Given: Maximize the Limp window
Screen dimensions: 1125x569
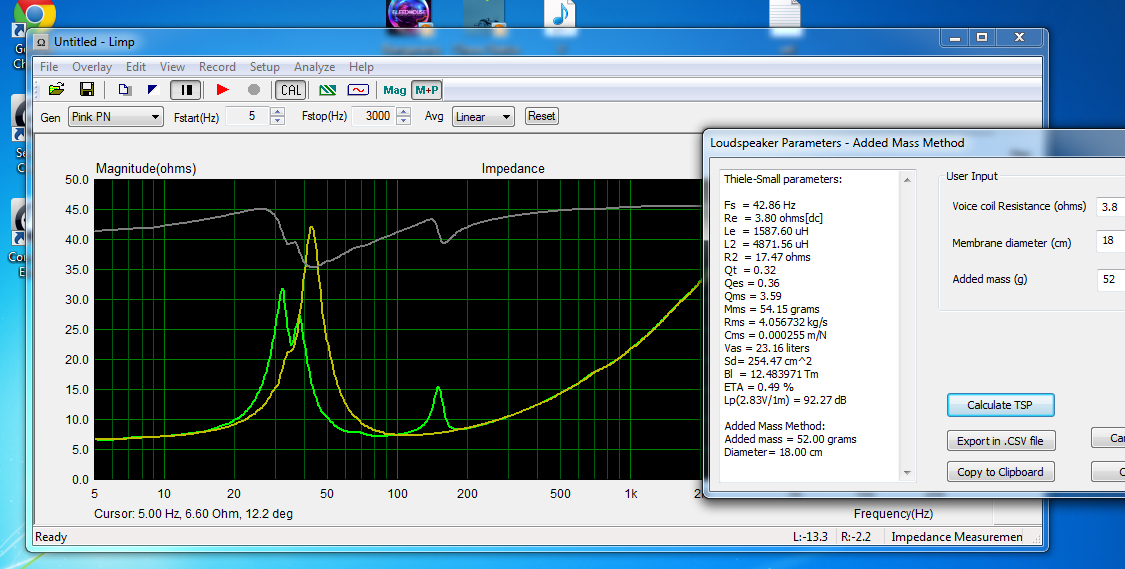Looking at the screenshot, I should 982,37.
